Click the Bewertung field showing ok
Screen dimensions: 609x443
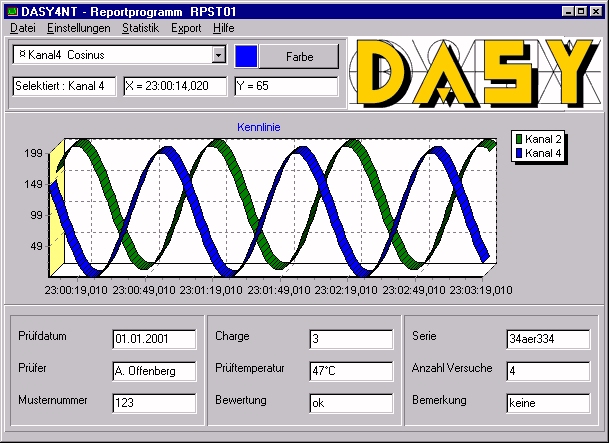(x=351, y=403)
